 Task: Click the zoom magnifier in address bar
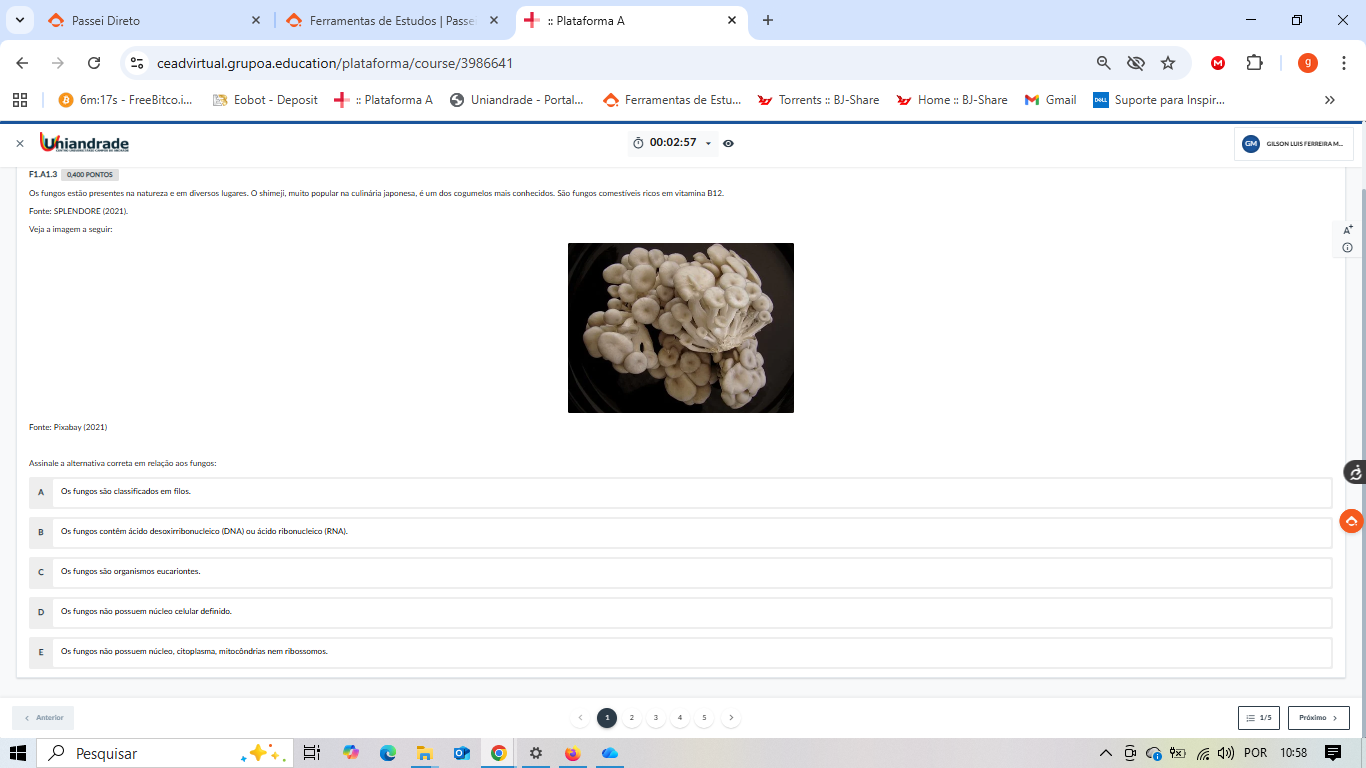coord(1104,63)
